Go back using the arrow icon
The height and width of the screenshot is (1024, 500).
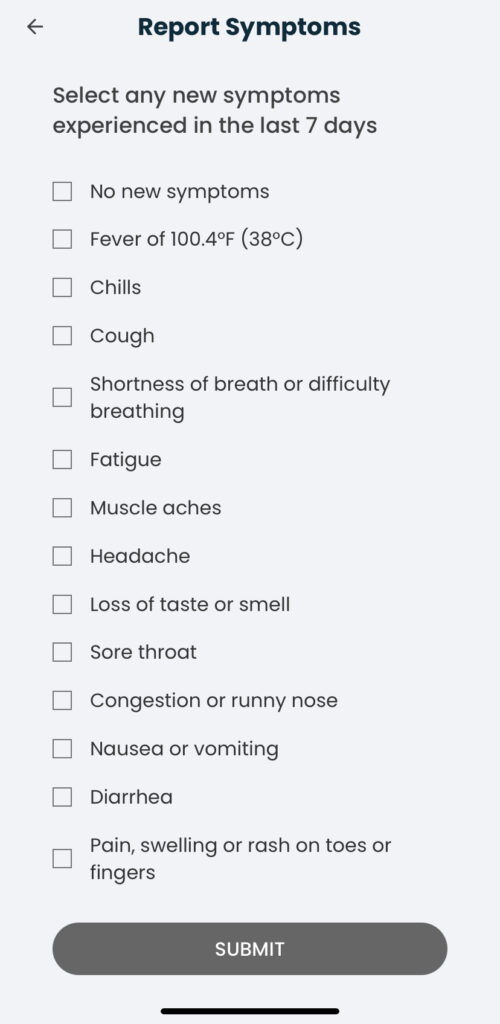35,27
